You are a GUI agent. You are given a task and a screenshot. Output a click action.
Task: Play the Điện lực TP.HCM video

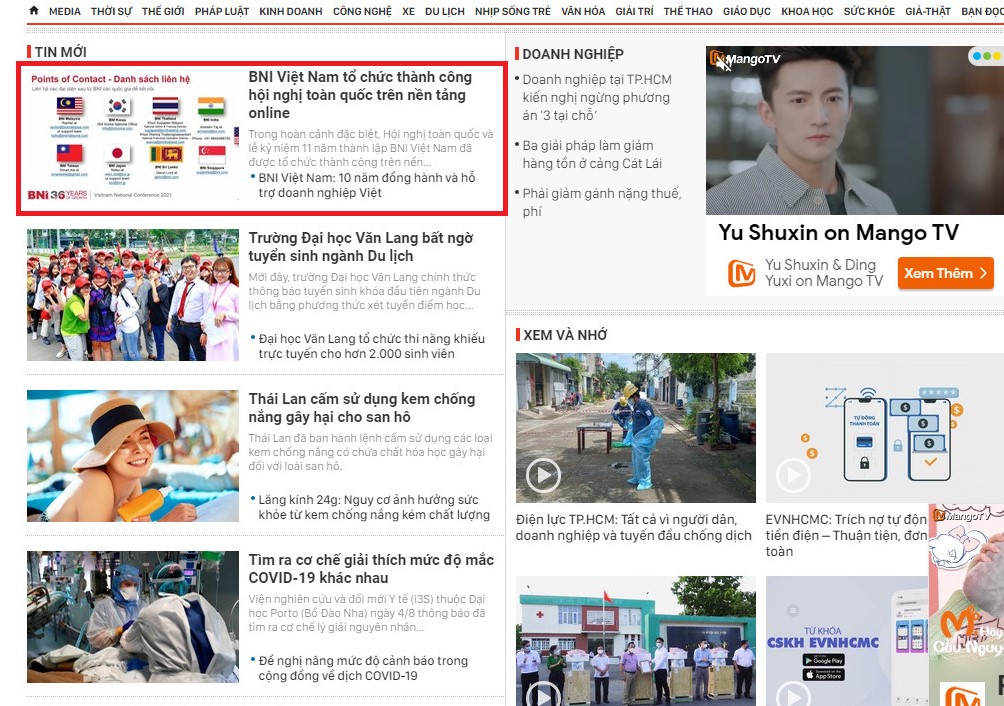coord(543,475)
